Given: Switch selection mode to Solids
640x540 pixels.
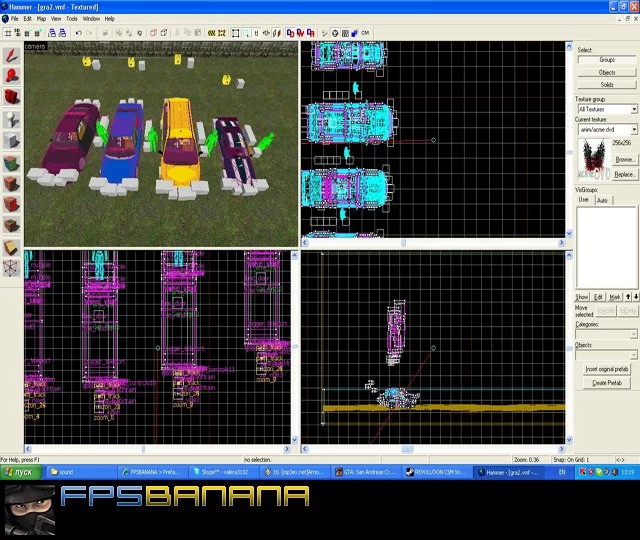Looking at the screenshot, I should [x=607, y=84].
